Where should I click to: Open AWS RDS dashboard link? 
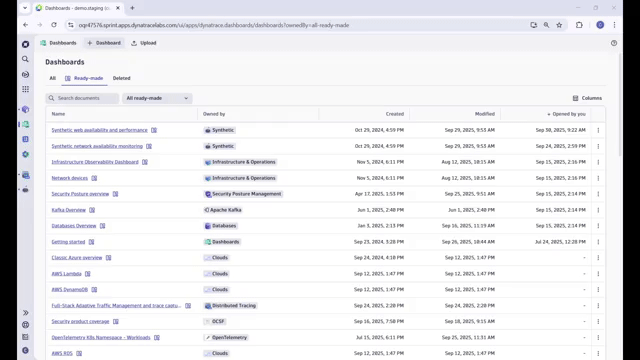62,353
